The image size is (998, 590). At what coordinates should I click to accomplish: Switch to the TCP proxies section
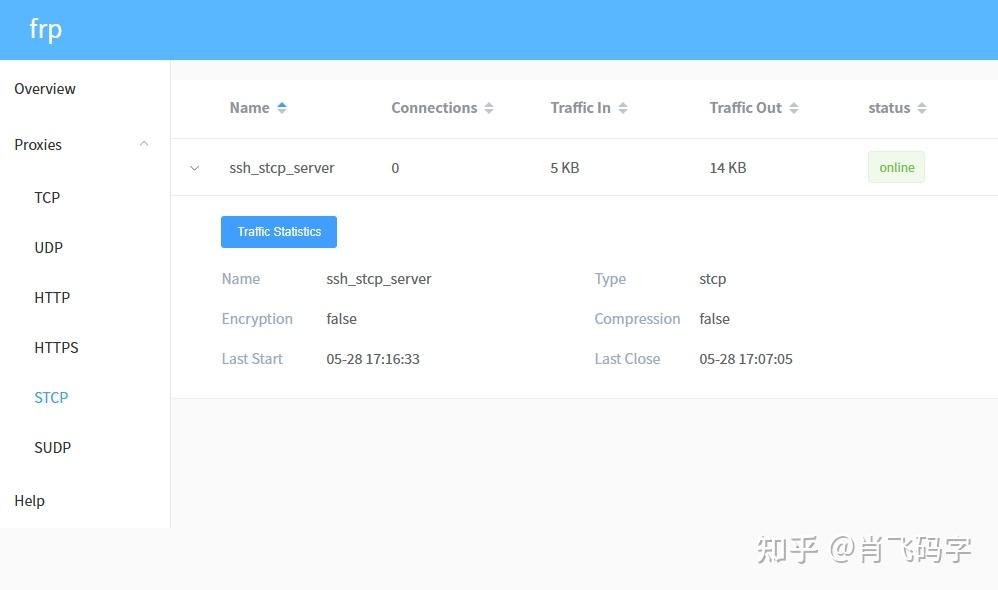[47, 197]
